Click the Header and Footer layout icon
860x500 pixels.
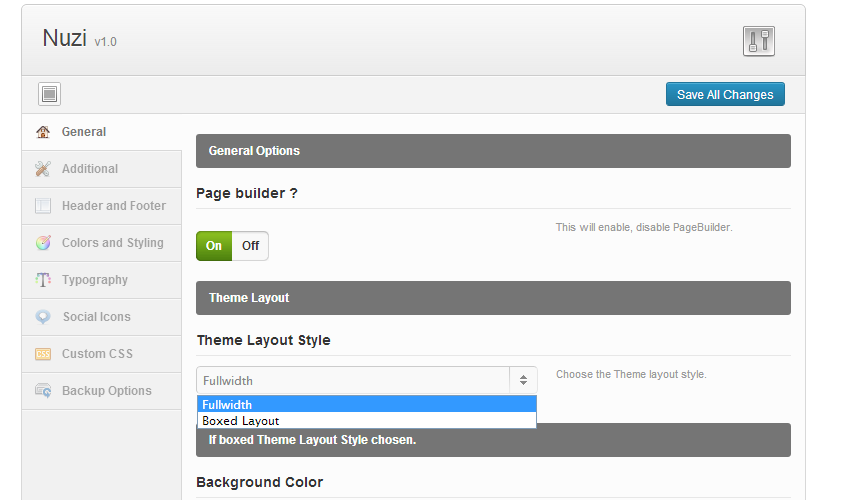pos(43,206)
